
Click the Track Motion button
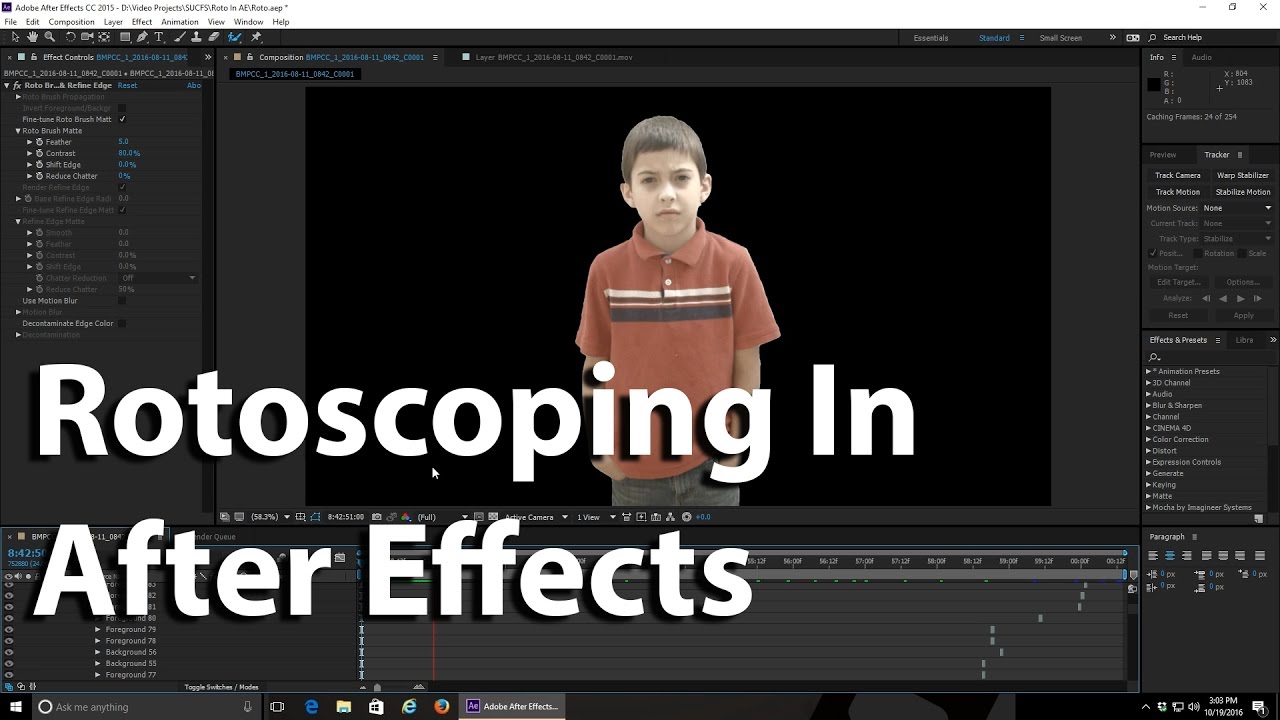tap(1178, 192)
